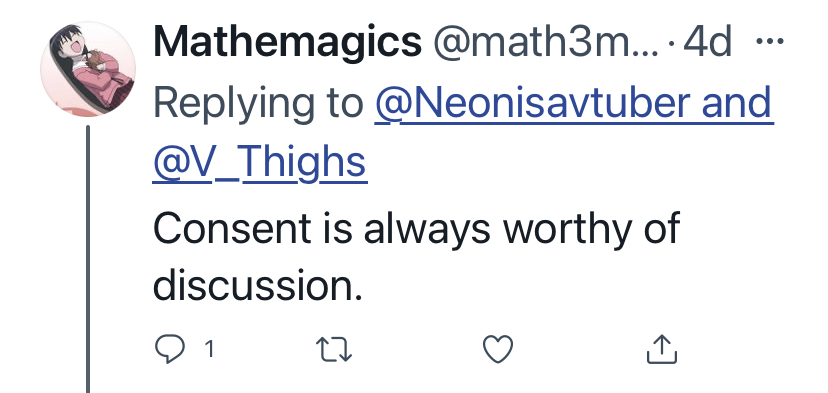Viewport: 828px width, 393px height.
Task: View the Mathemagics profile avatar
Action: click(88, 69)
